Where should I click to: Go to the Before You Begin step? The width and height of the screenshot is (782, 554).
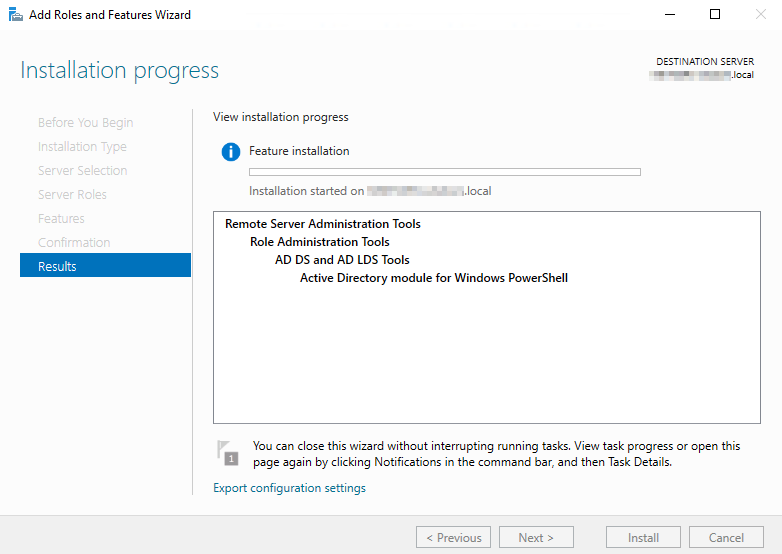point(85,123)
